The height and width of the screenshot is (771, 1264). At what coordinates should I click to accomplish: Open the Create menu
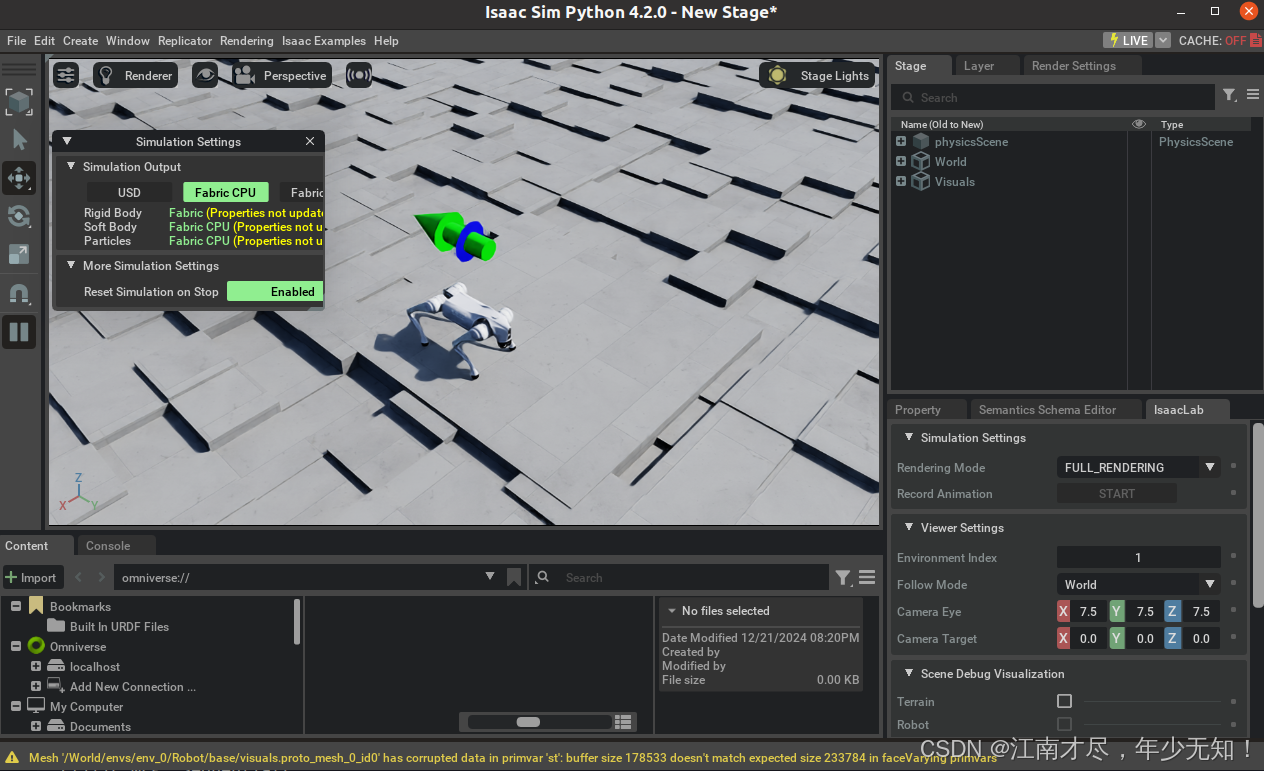[x=80, y=41]
